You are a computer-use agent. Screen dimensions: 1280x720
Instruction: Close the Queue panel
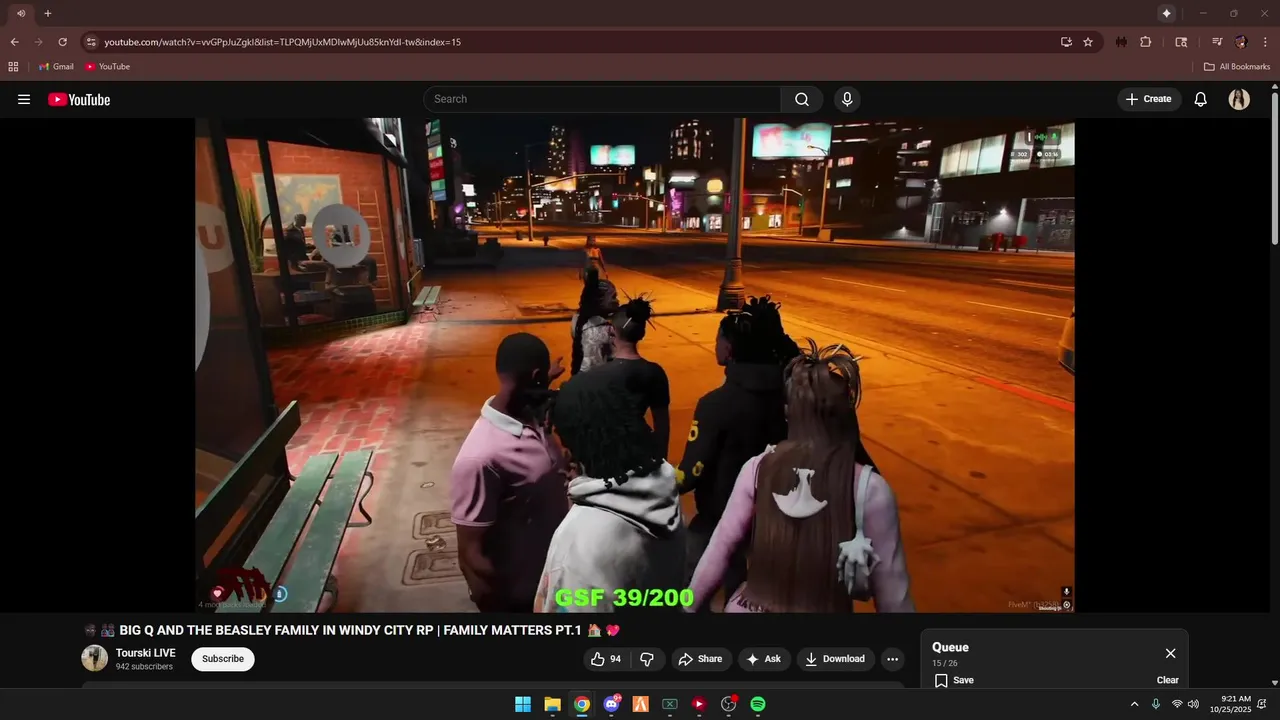coord(1170,653)
